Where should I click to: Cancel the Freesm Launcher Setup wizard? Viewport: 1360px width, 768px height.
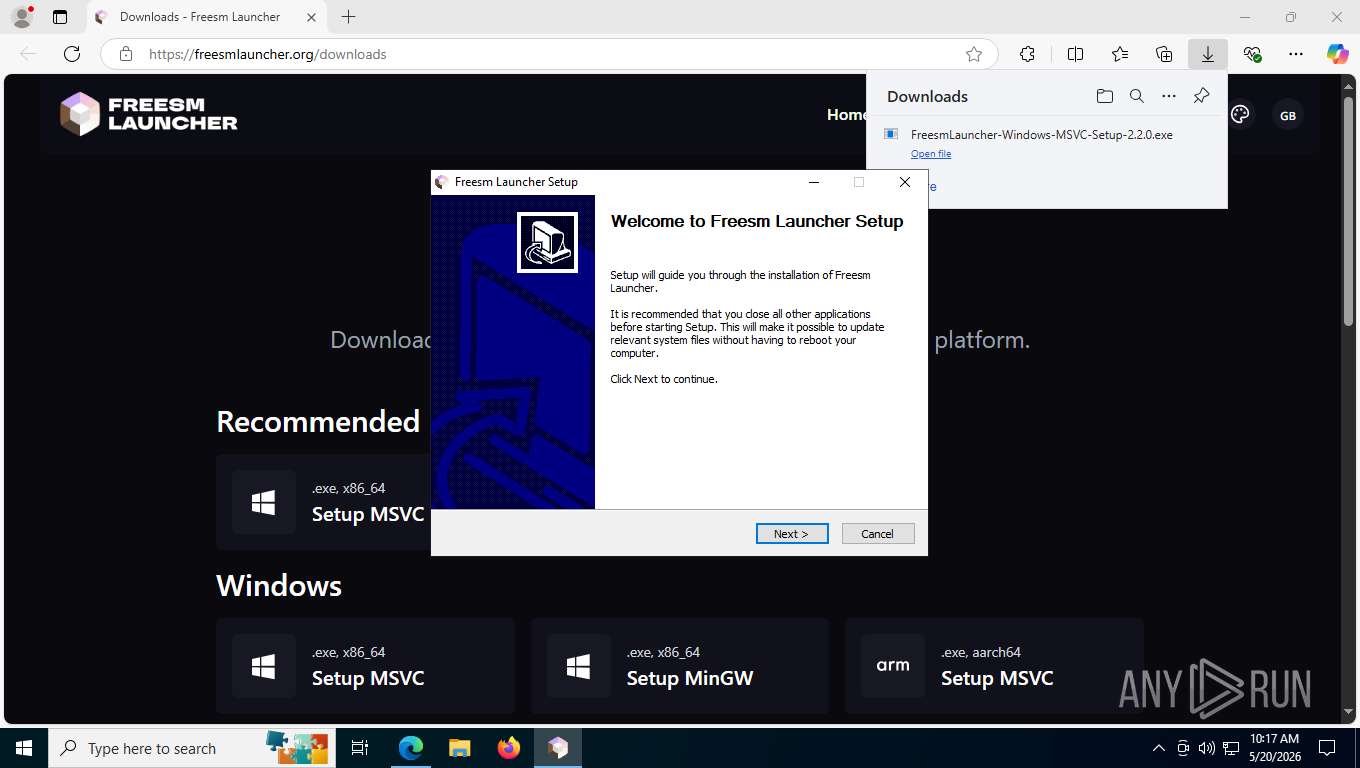click(x=878, y=534)
